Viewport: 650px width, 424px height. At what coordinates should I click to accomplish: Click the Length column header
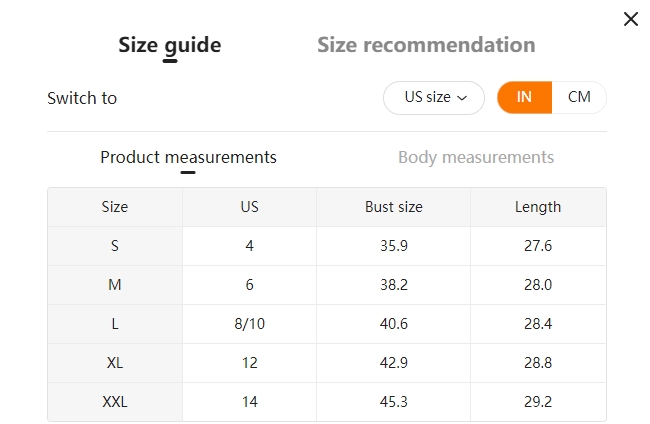pyautogui.click(x=538, y=207)
